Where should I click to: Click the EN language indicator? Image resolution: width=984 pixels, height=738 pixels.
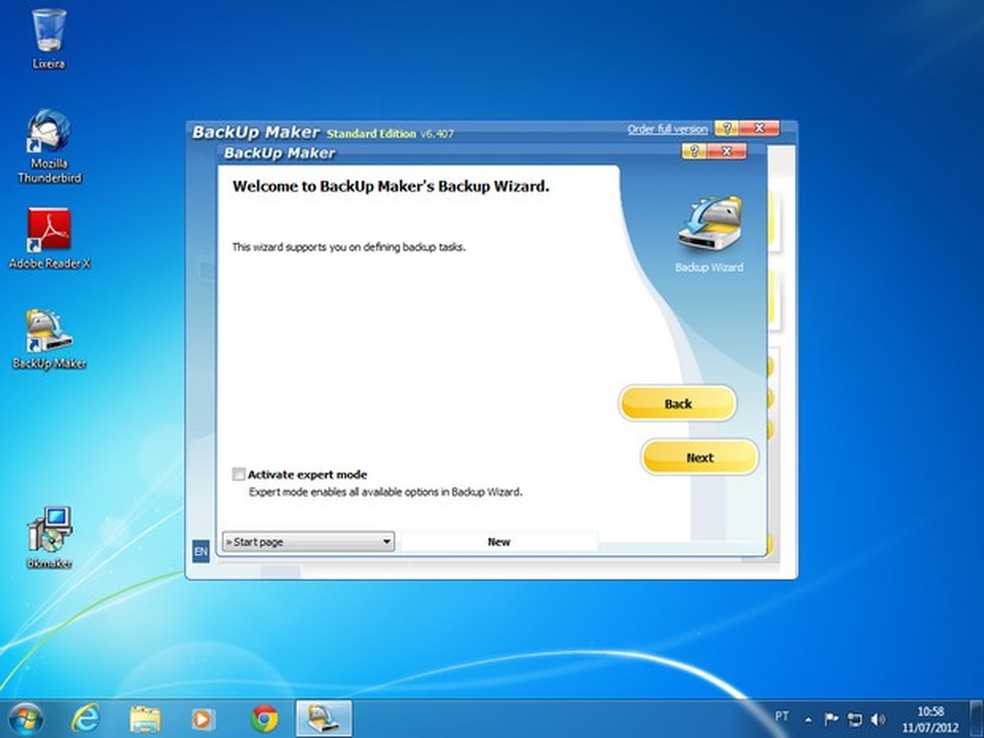(200, 551)
